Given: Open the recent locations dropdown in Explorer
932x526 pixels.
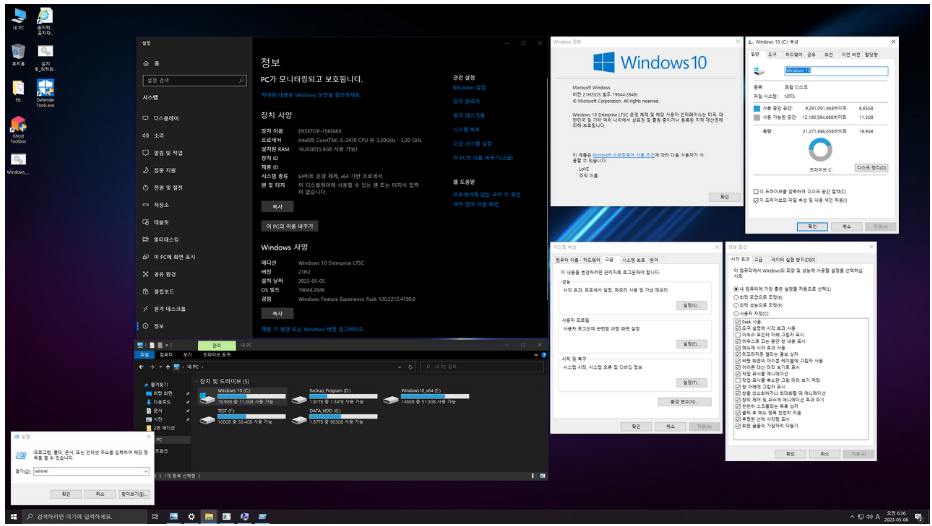Looking at the screenshot, I should click(160, 367).
